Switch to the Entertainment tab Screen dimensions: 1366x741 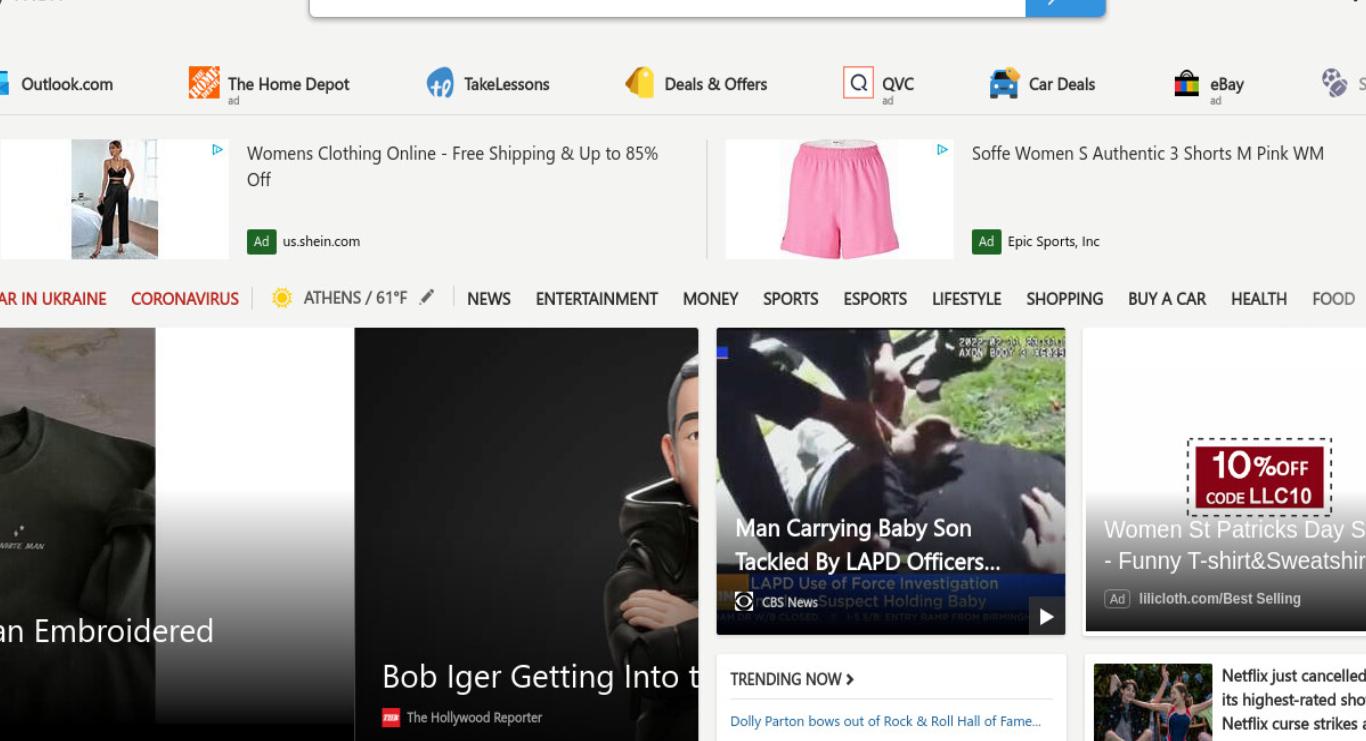[597, 298]
